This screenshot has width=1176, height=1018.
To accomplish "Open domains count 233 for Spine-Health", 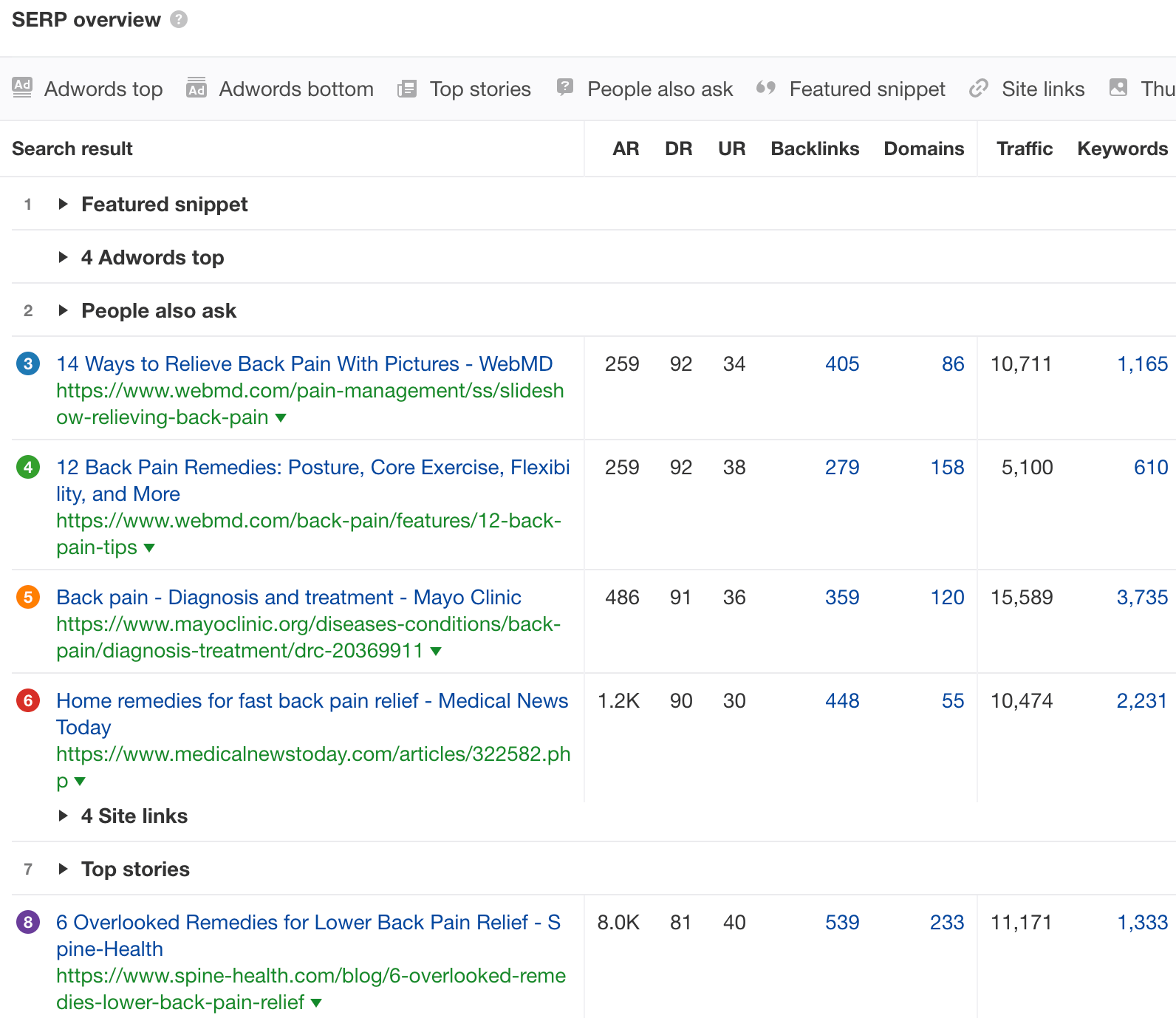I will point(947,922).
